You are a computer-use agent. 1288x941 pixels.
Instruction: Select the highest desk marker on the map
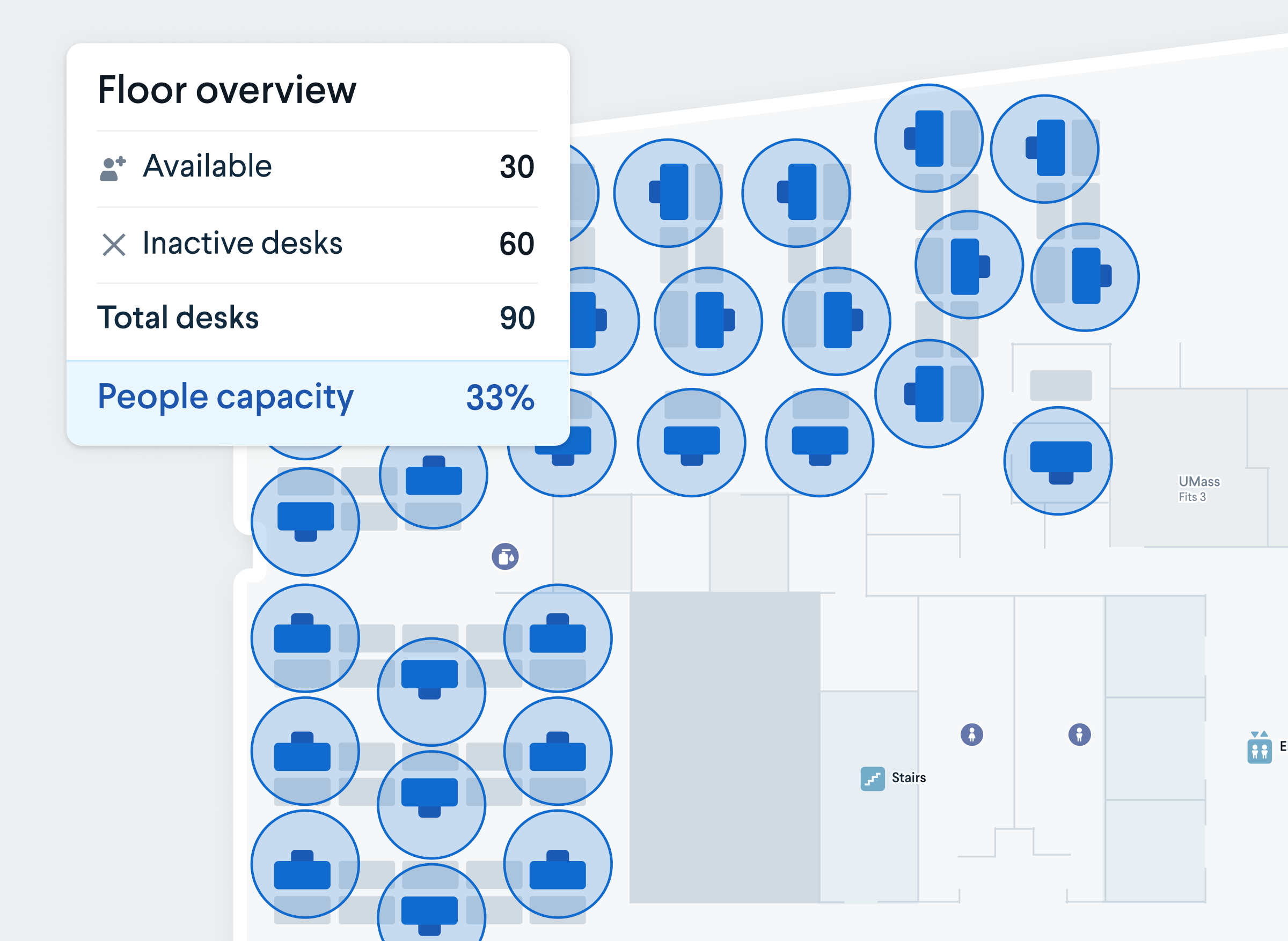coord(929,138)
